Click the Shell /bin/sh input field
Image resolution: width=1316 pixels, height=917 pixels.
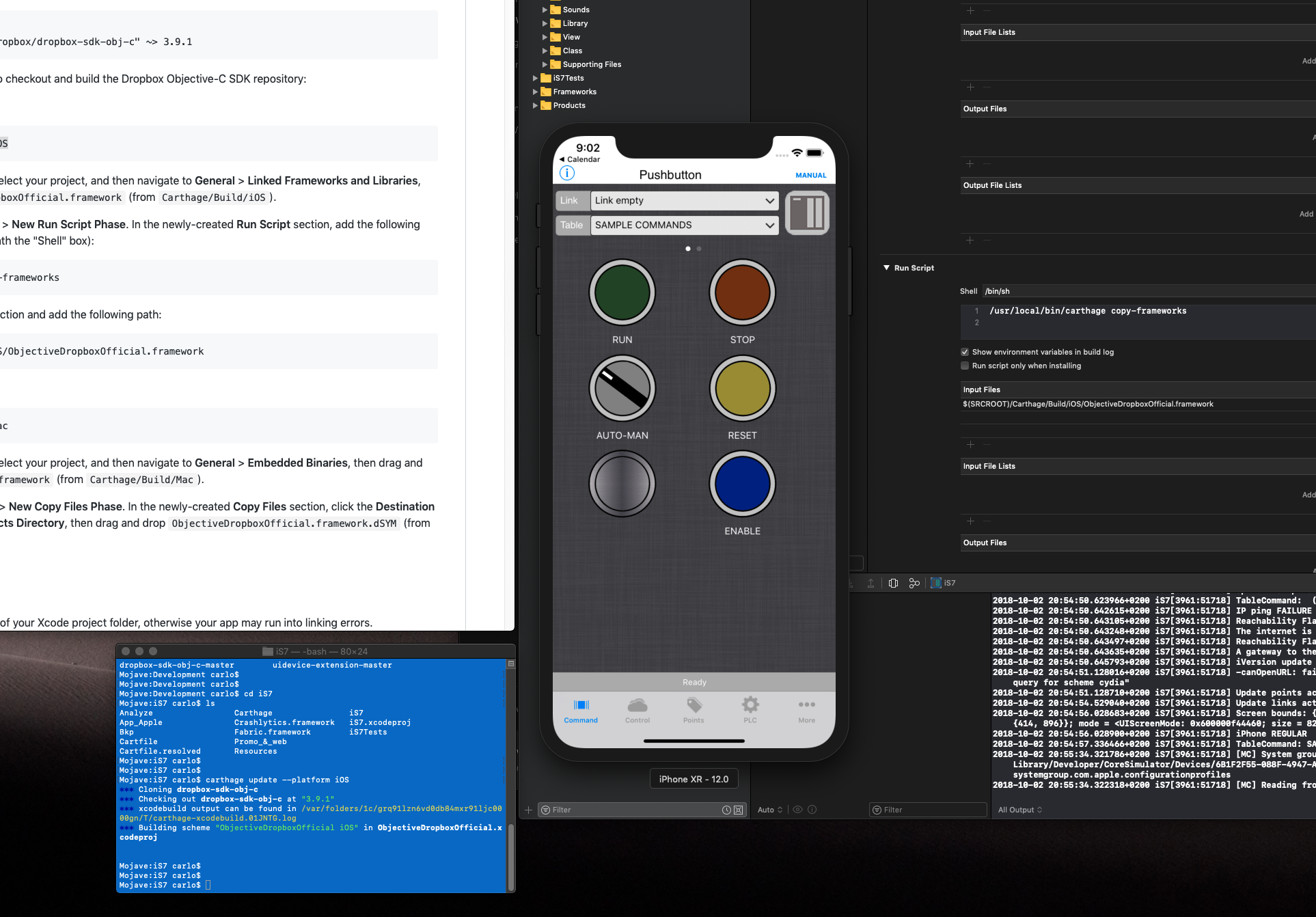coord(1148,291)
